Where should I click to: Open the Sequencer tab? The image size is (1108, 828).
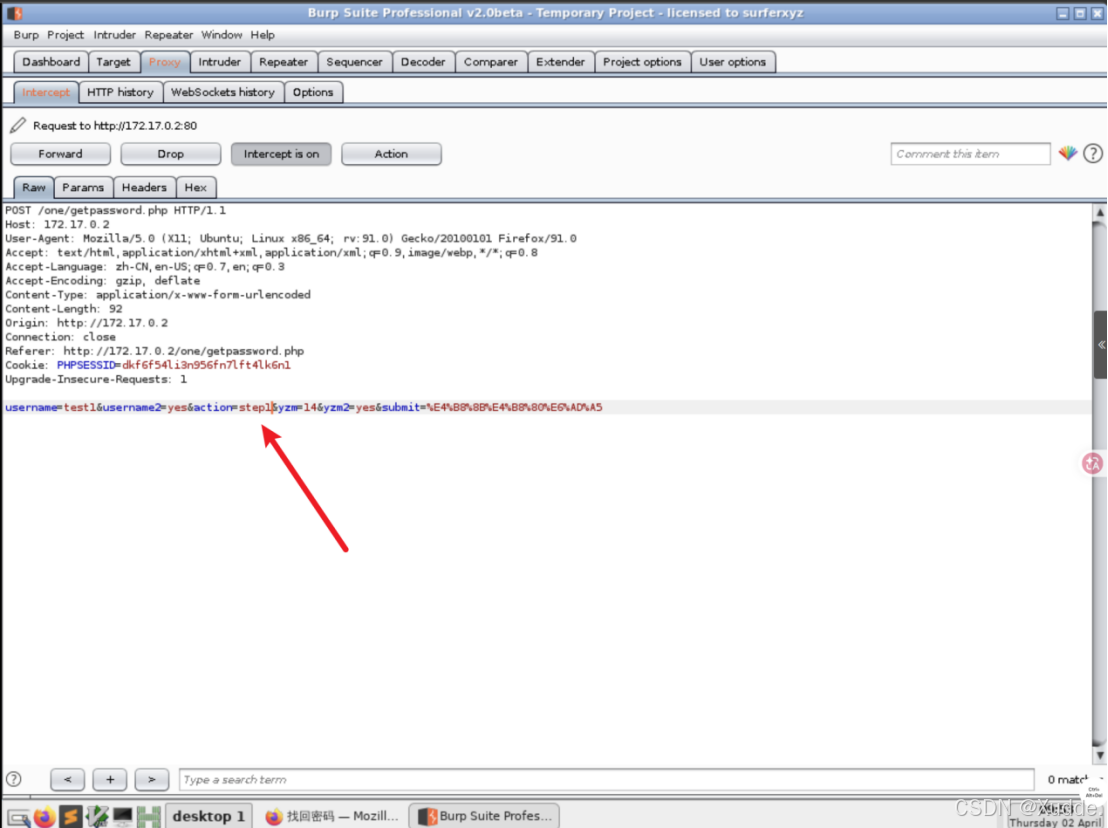click(x=354, y=62)
